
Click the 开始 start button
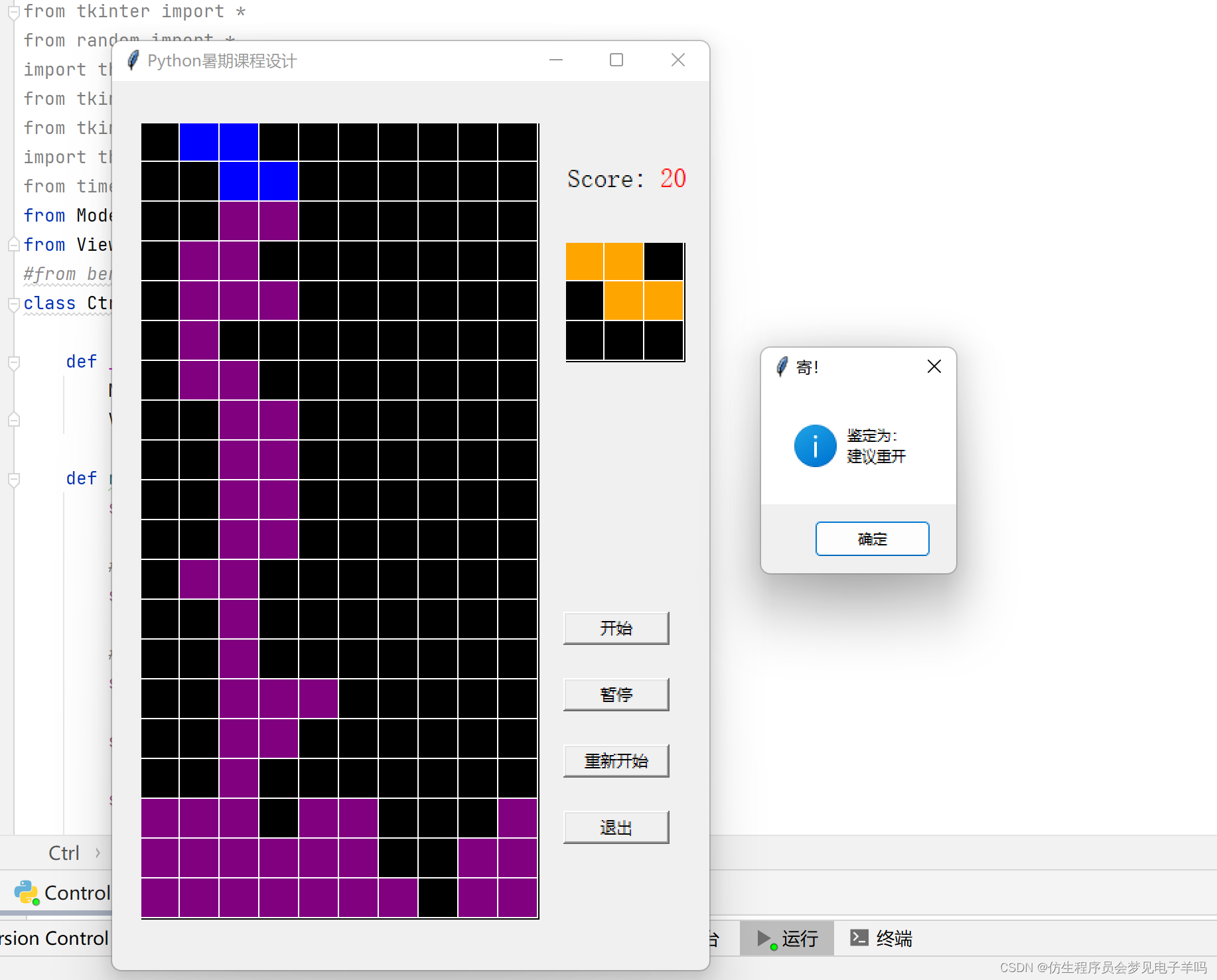[x=616, y=628]
